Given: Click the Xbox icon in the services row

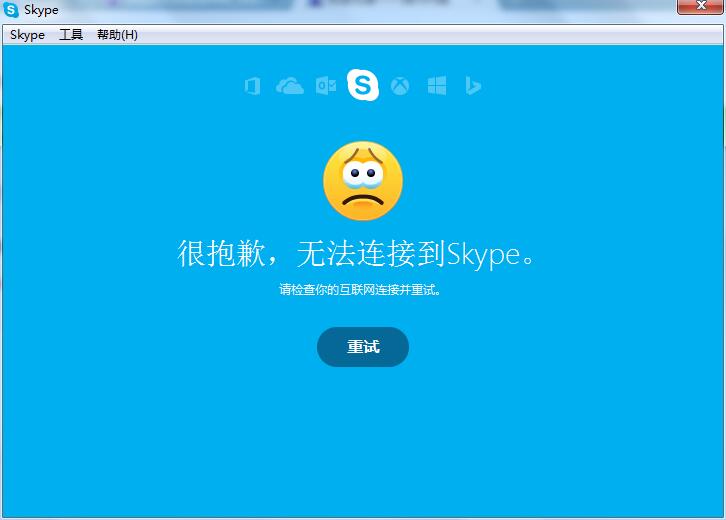Looking at the screenshot, I should click(400, 86).
